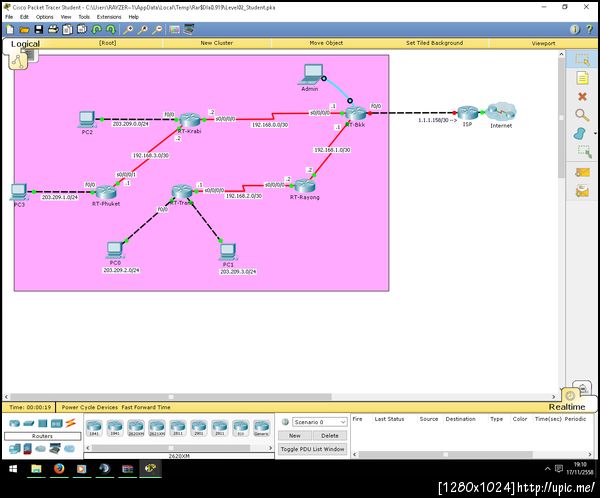This screenshot has height=498, width=600.
Task: Click right arrow of router models scrollbar
Action: click(x=271, y=447)
